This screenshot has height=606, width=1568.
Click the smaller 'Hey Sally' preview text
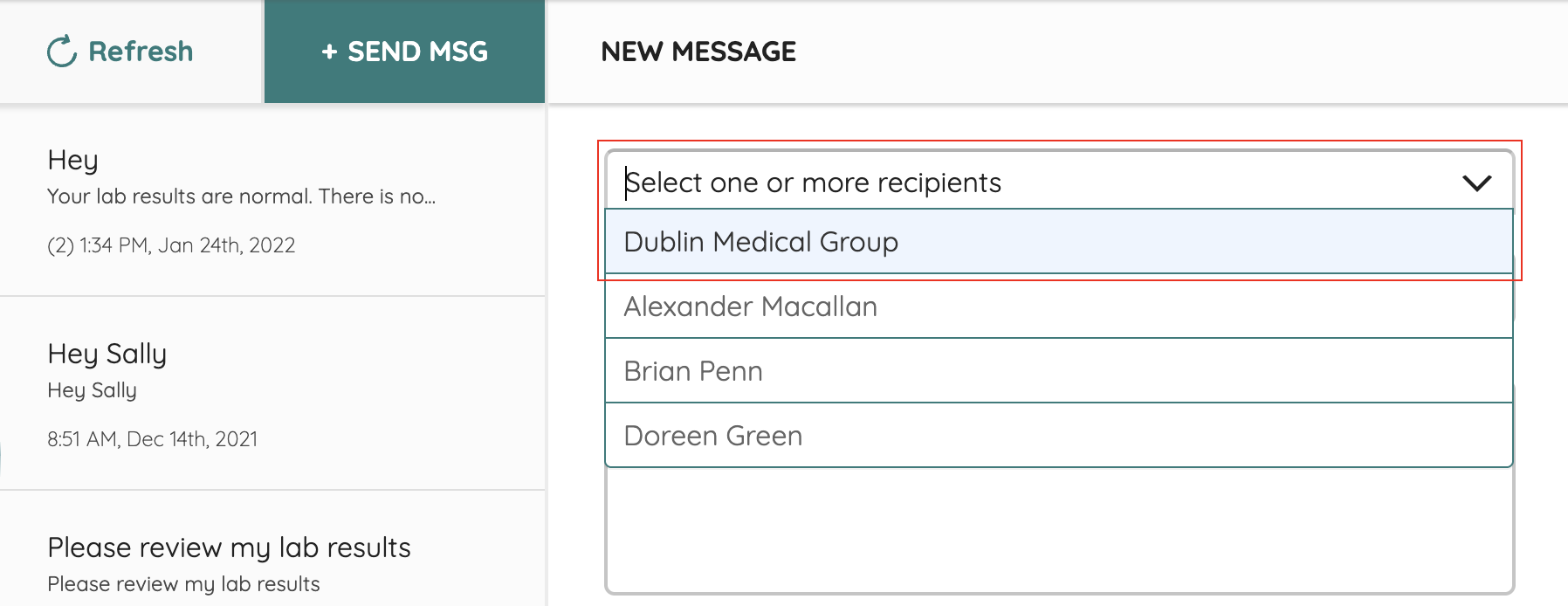[x=93, y=390]
